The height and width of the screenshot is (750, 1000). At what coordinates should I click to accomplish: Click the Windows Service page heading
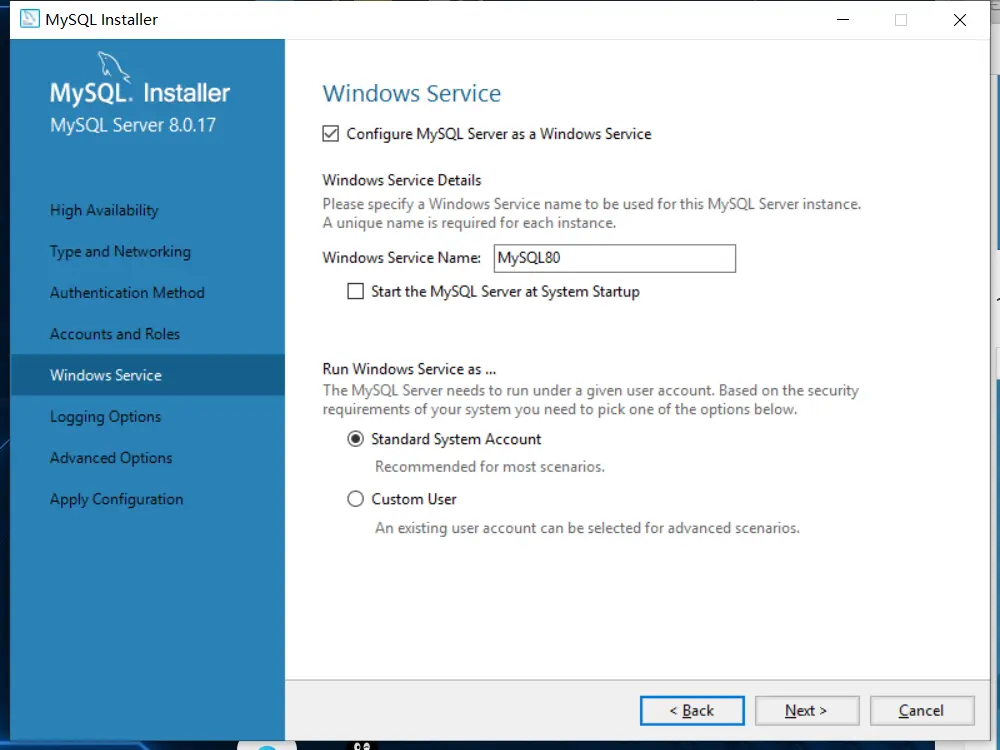pos(411,94)
